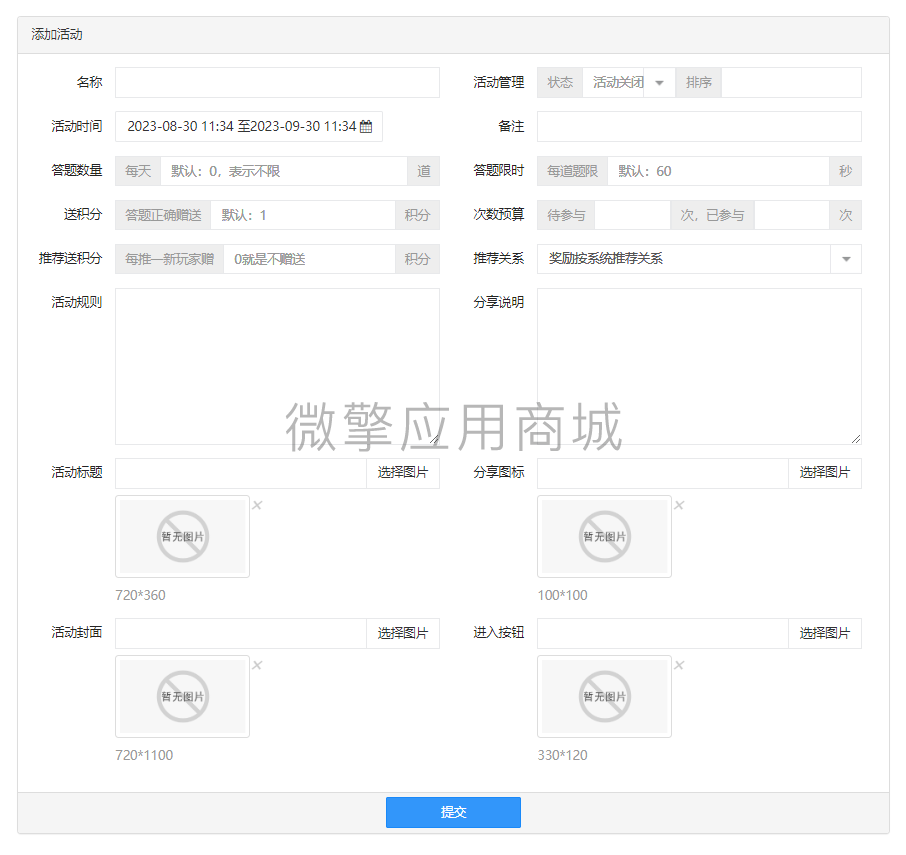Click the 进入按钮 placeholder thumbnail
906x855 pixels.
tap(604, 696)
